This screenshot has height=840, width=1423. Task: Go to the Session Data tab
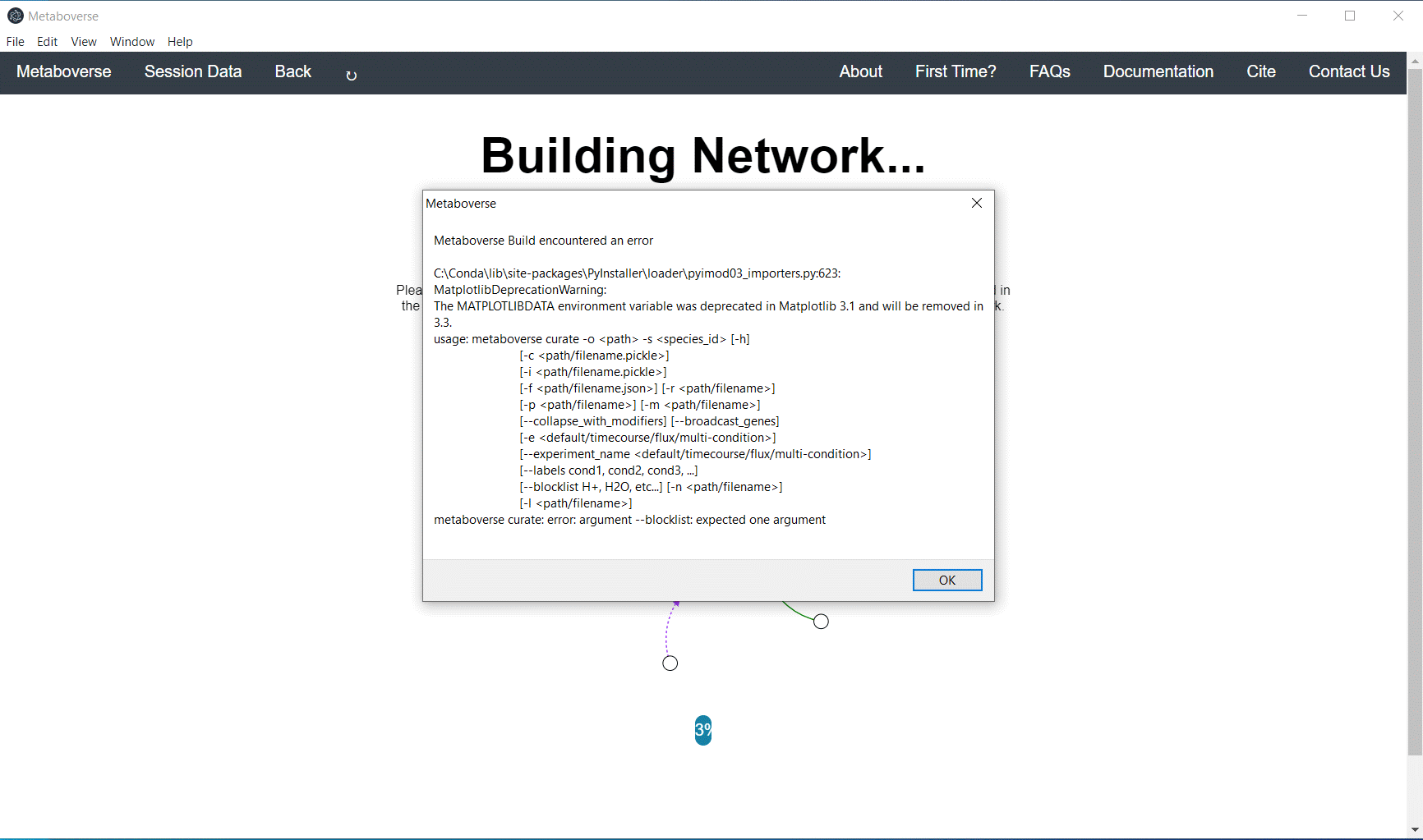193,72
